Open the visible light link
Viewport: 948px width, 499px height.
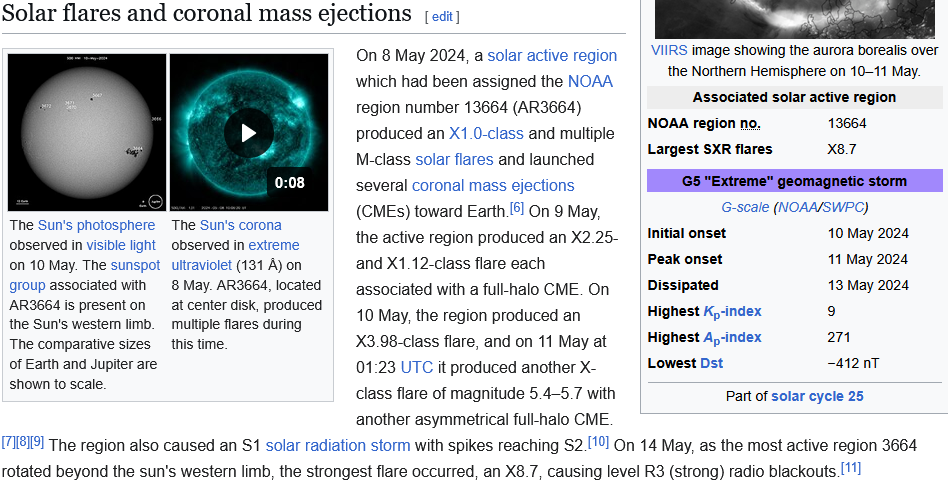tap(121, 245)
